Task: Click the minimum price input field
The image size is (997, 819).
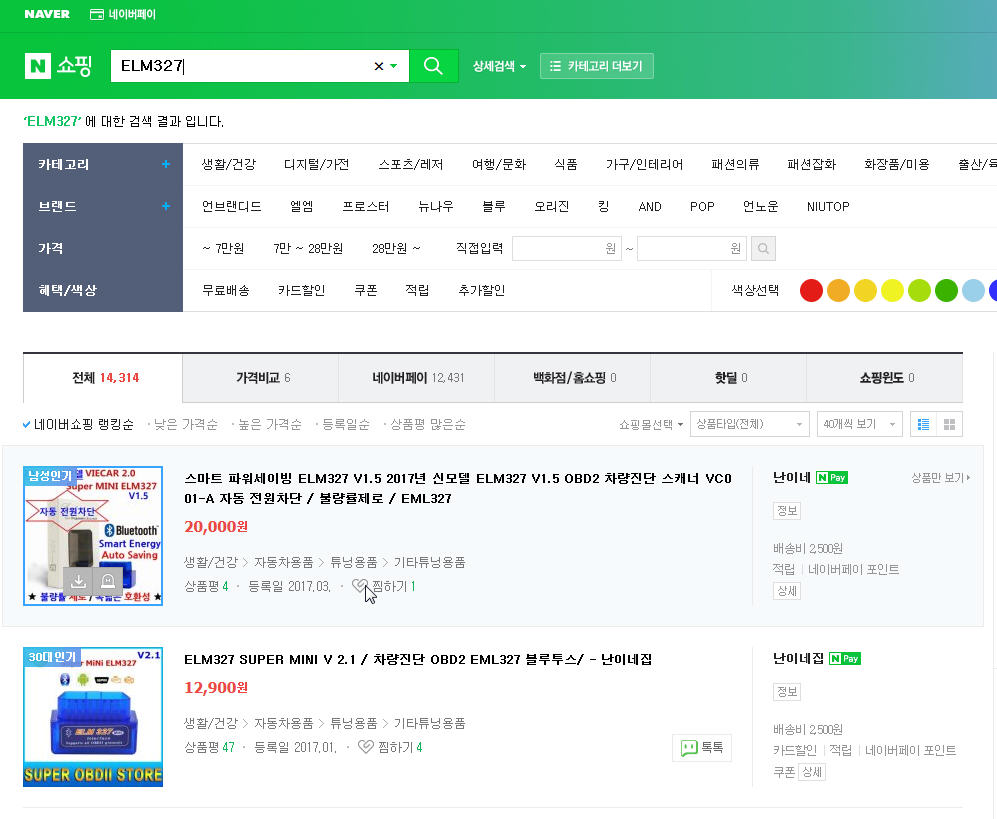Action: [567, 249]
